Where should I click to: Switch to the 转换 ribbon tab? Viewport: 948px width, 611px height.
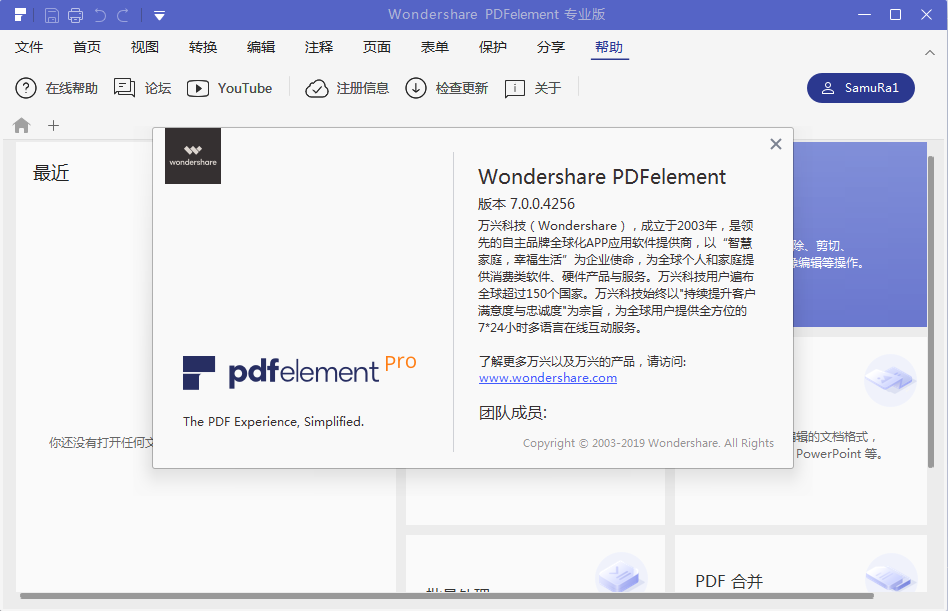pos(202,46)
